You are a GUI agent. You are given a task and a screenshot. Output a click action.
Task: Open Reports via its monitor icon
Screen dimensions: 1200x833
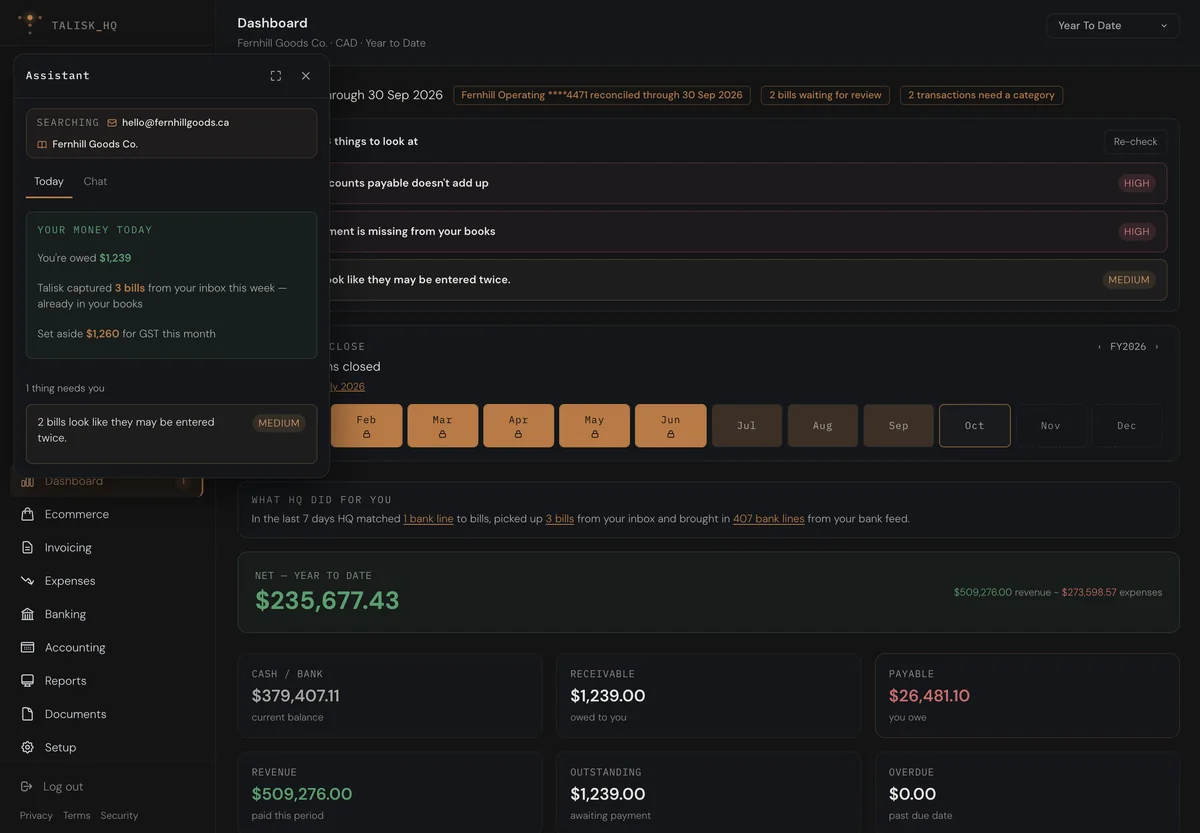[x=27, y=681]
